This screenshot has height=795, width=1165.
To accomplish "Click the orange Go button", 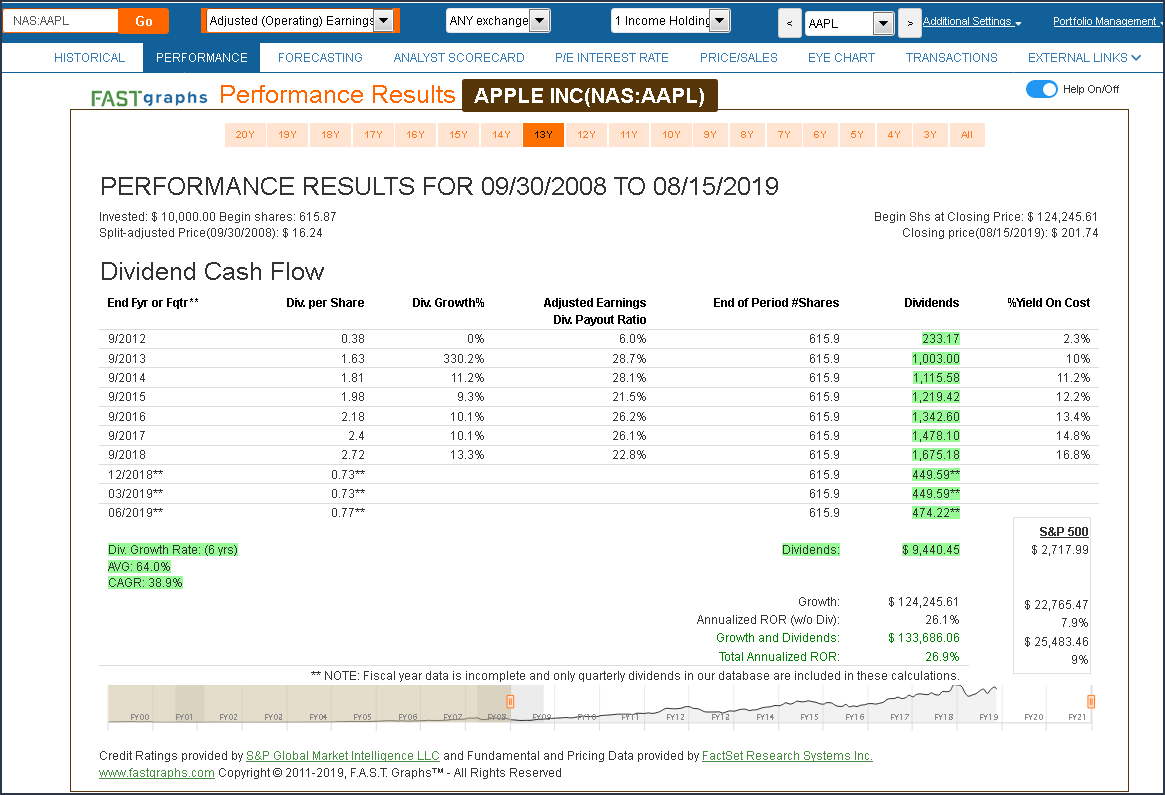I will [143, 21].
